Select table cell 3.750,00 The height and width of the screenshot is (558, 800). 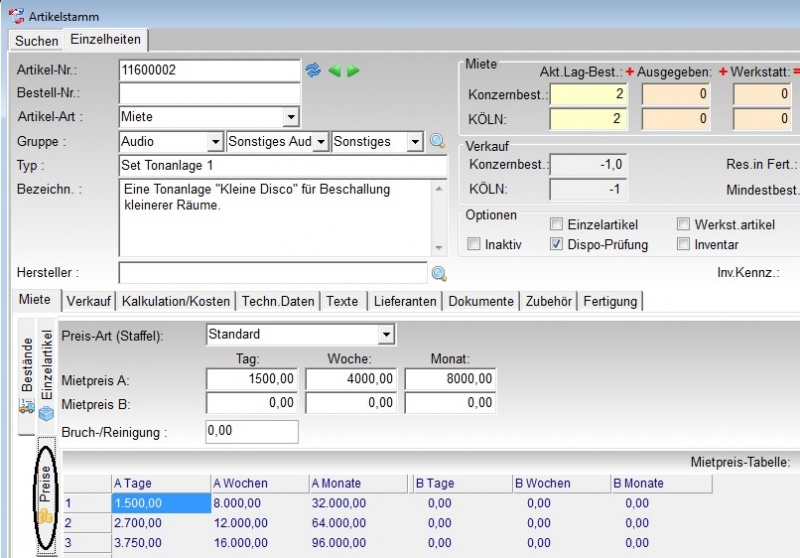coord(161,543)
